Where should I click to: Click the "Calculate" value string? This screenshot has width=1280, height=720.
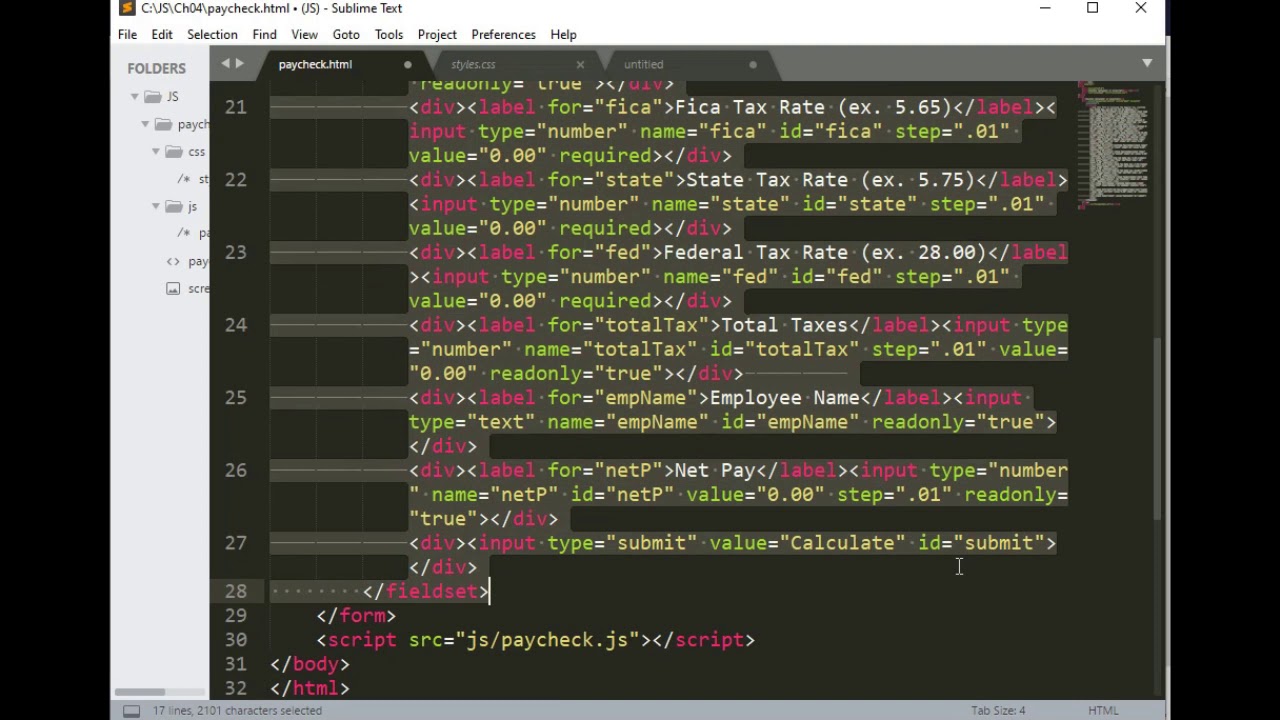[x=843, y=543]
